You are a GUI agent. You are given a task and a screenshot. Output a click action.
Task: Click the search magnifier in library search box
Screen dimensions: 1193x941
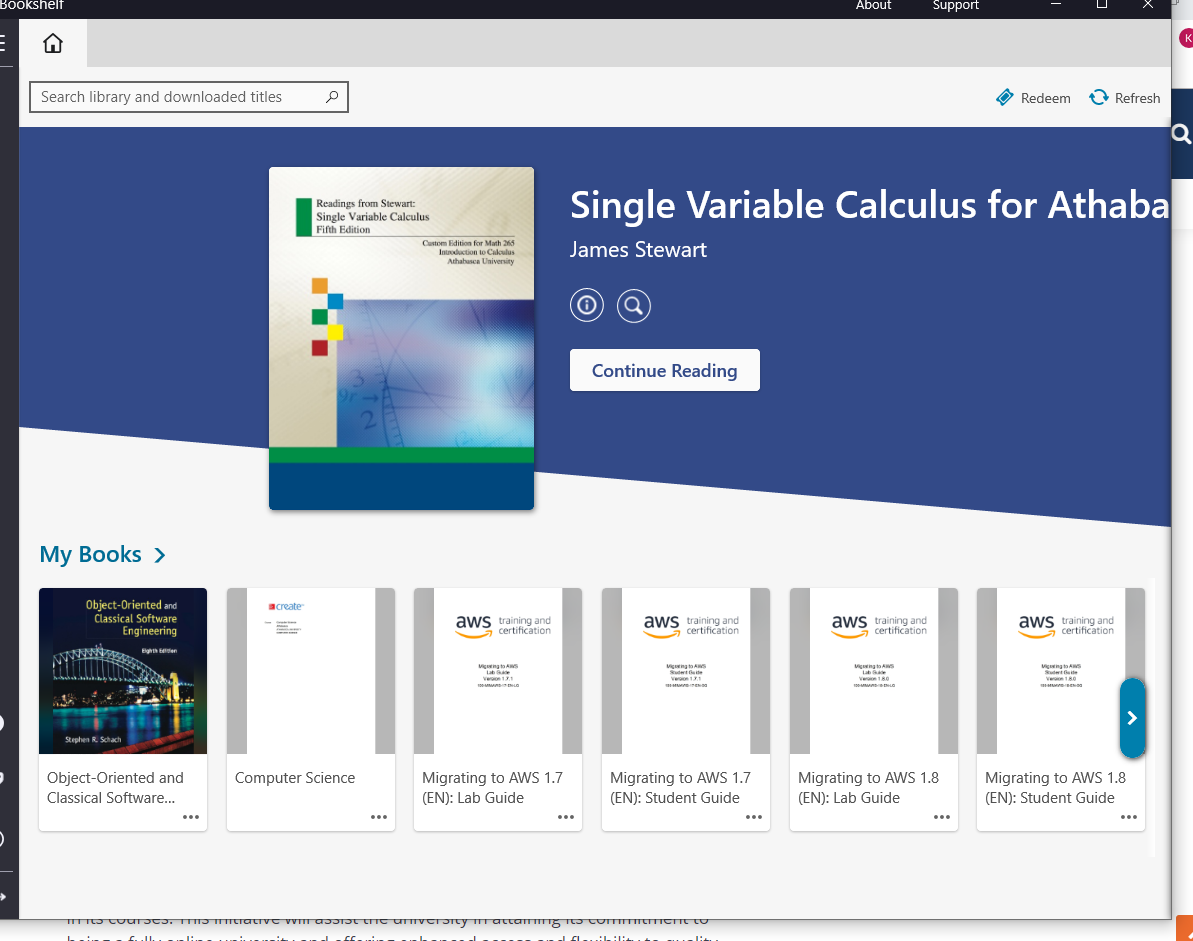[332, 97]
